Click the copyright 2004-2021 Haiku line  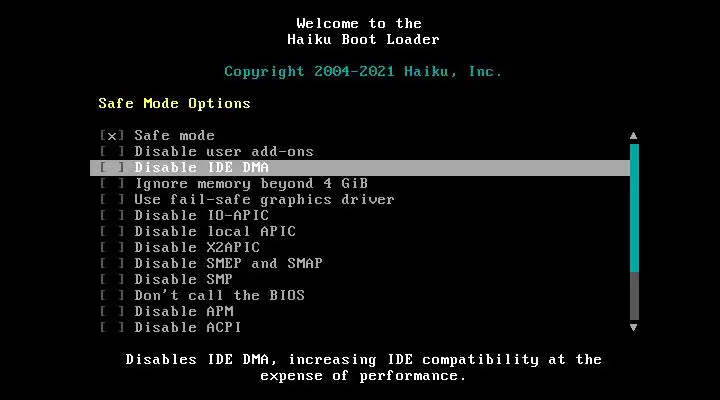[x=363, y=72]
